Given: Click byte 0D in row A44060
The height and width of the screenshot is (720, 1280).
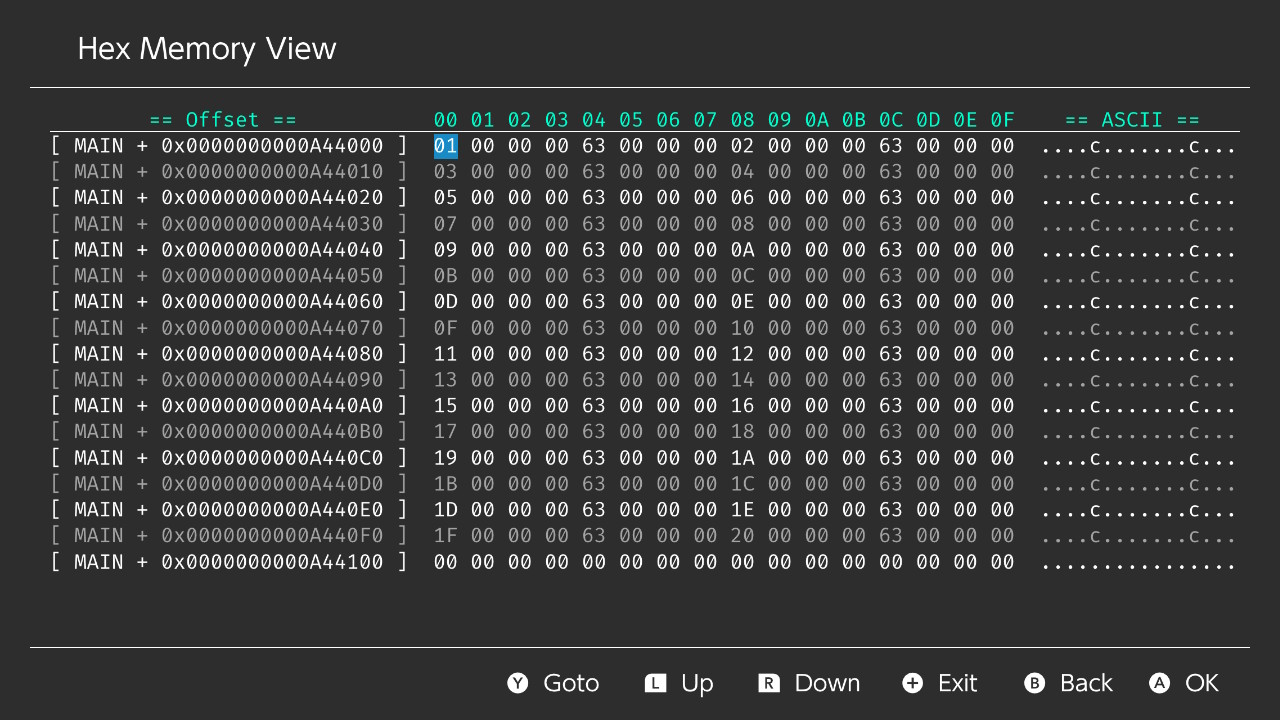Looking at the screenshot, I should pyautogui.click(x=445, y=302).
